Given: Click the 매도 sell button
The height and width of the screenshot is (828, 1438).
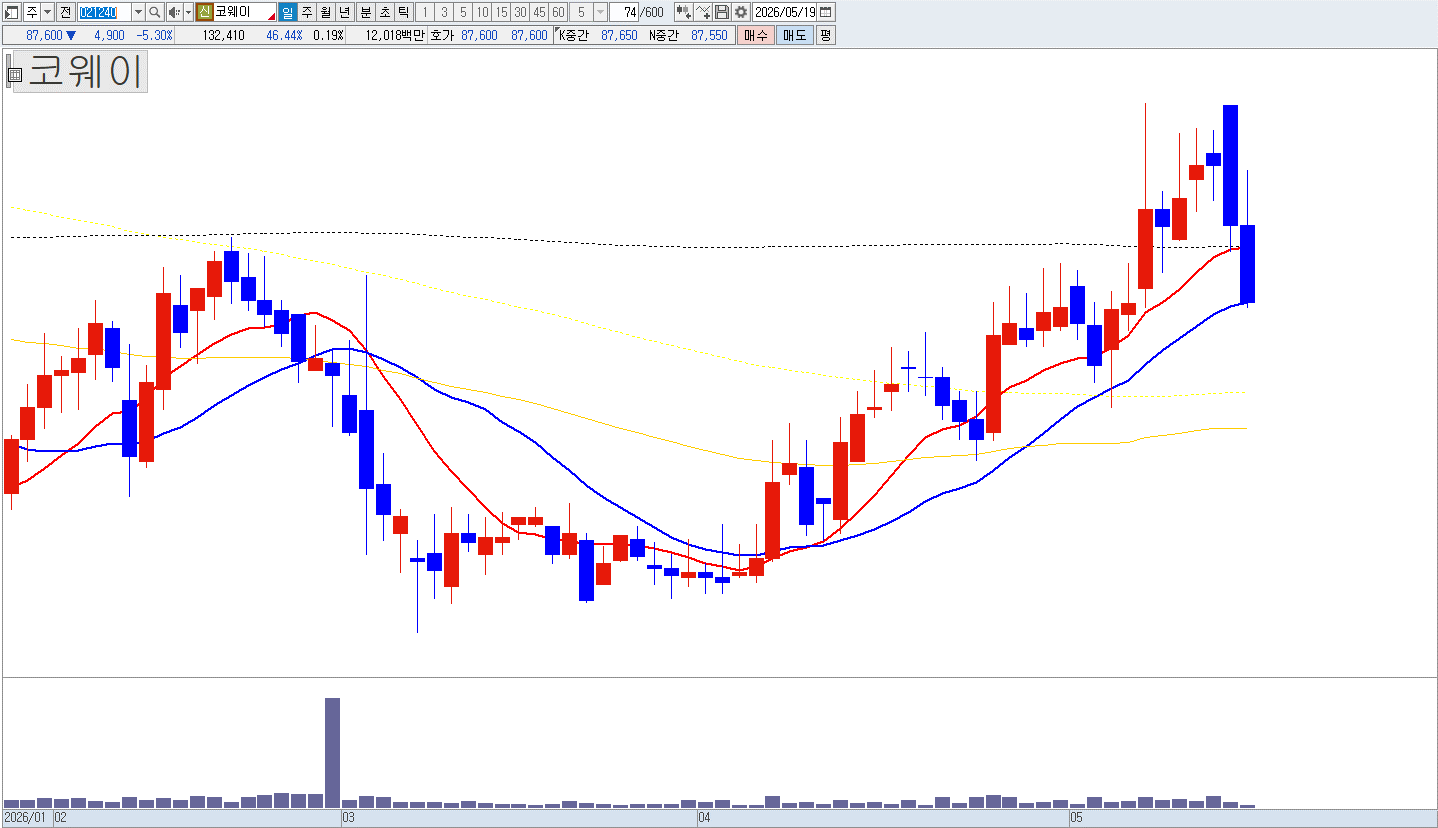Looking at the screenshot, I should [794, 35].
